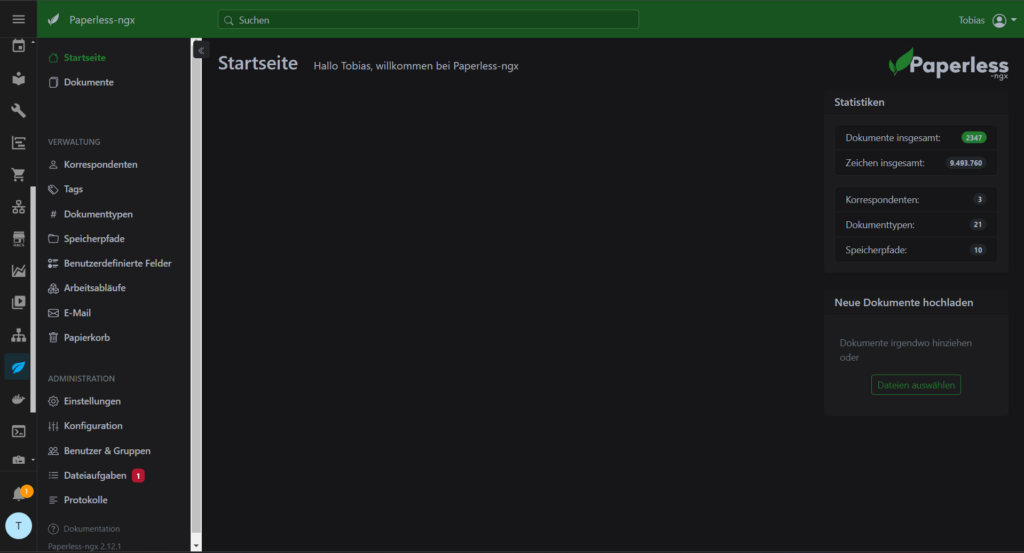
Task: Open the notifications bell with orange badge
Action: point(20,494)
